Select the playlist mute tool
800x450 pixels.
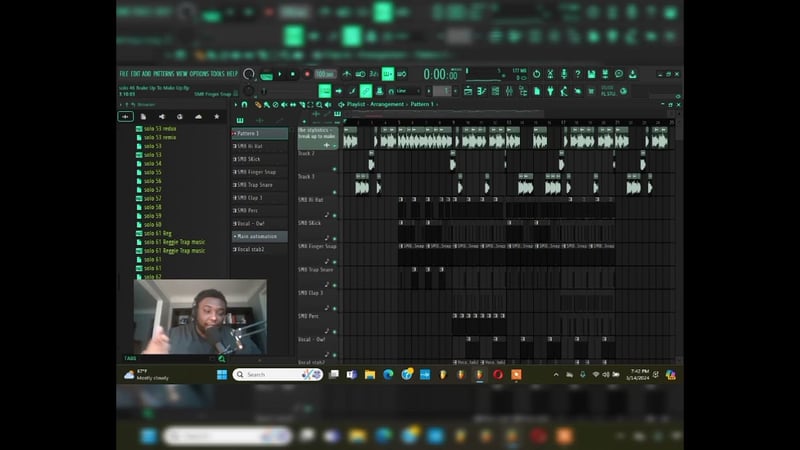click(284, 105)
